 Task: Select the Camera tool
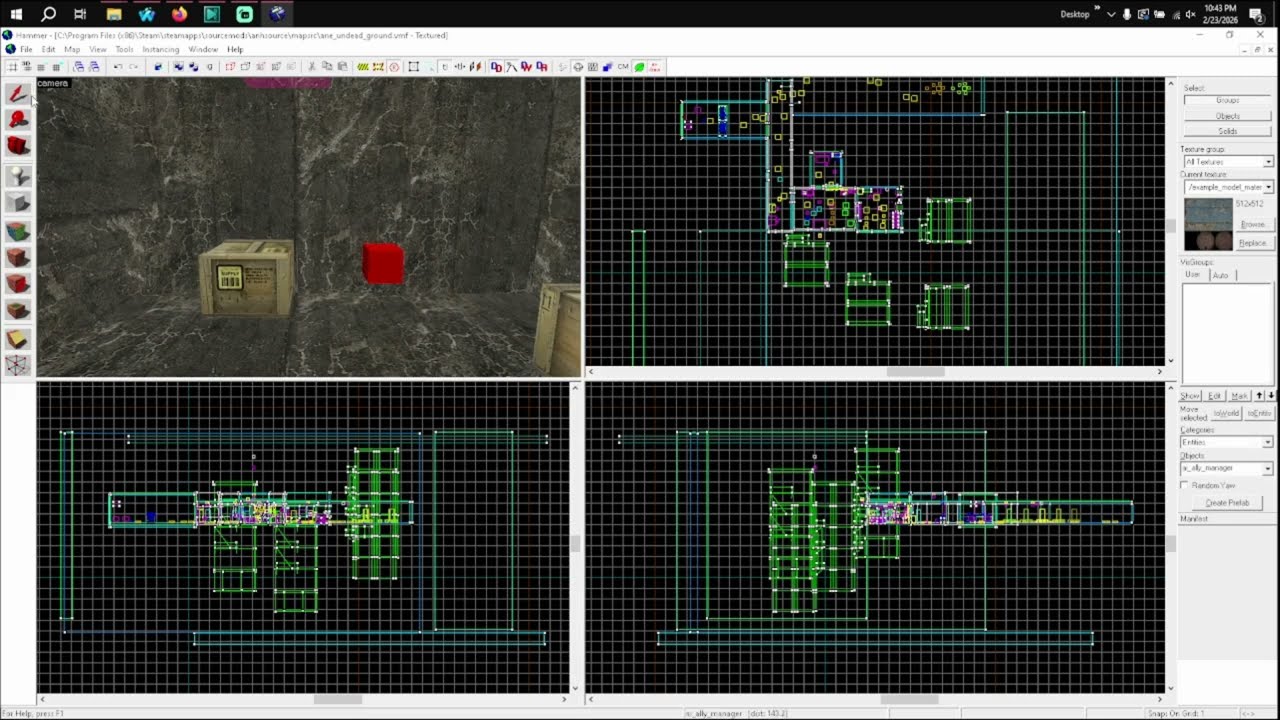tap(17, 146)
